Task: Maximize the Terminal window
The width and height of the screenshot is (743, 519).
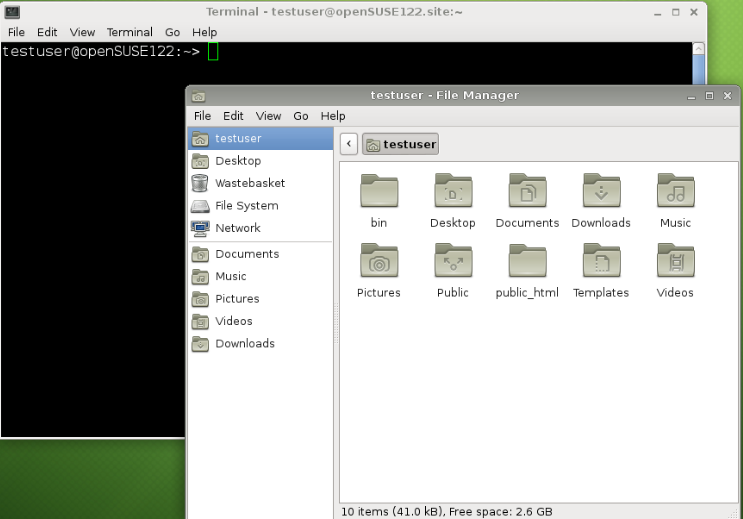Action: point(676,12)
